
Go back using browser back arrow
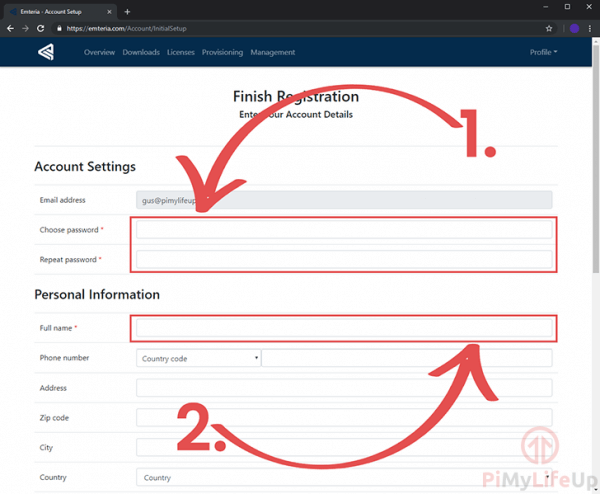coord(10,28)
